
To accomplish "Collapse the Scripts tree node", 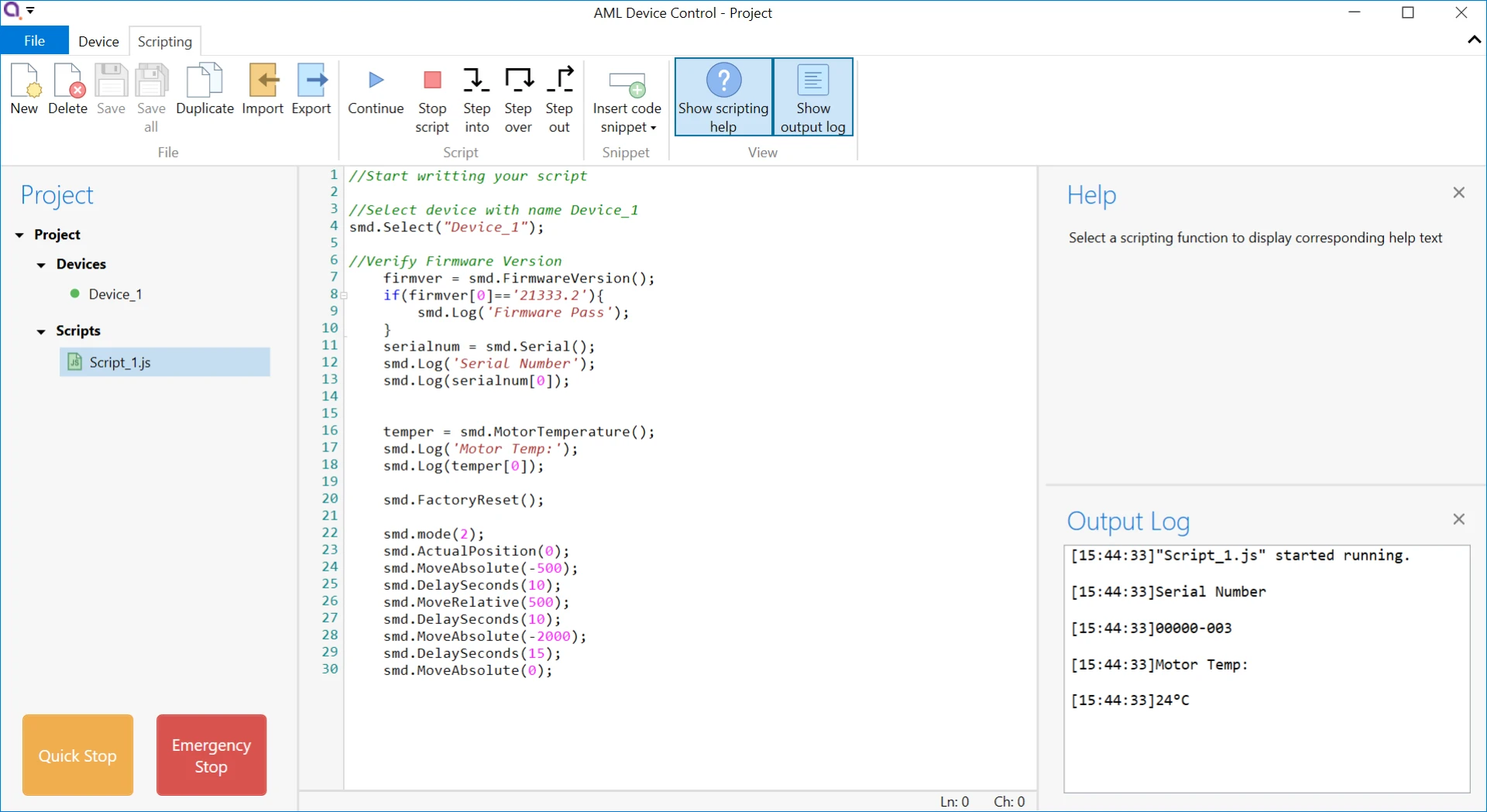I will (x=41, y=332).
